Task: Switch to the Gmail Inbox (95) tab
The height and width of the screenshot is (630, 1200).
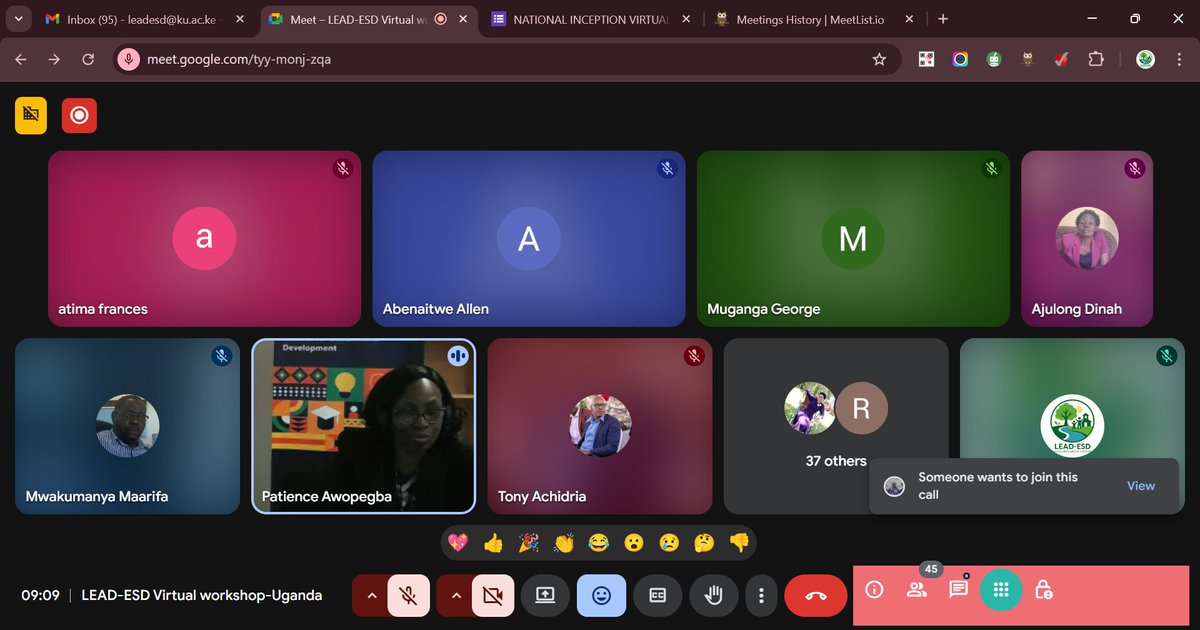Action: [x=143, y=19]
